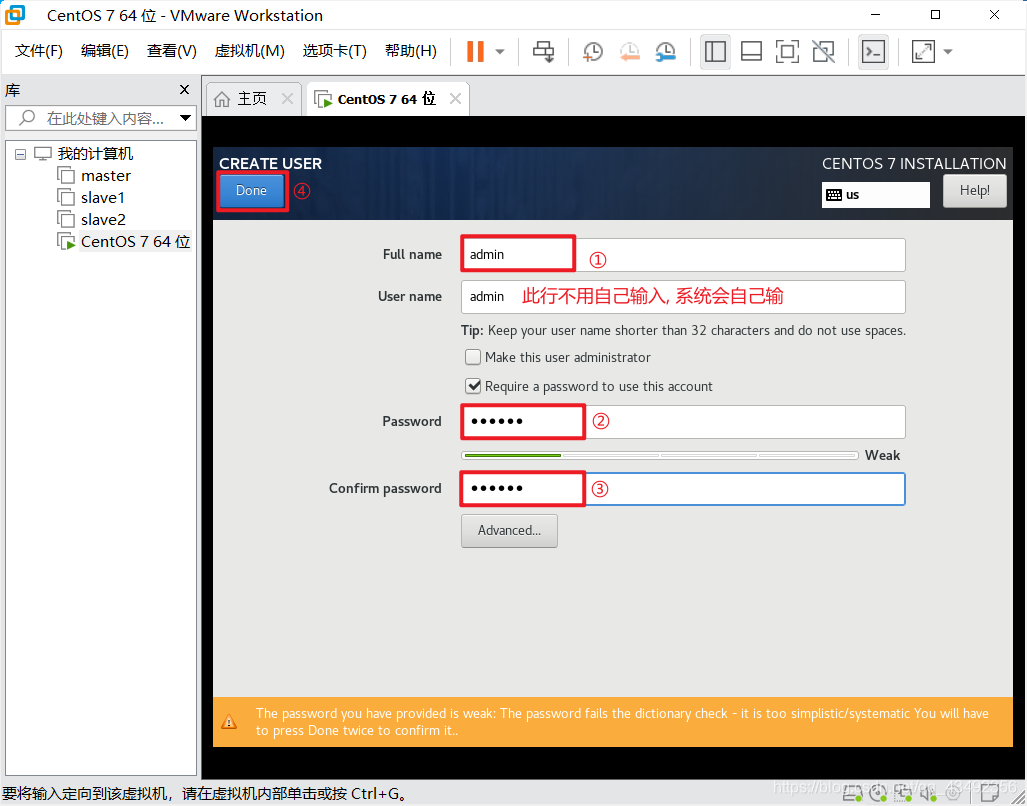This screenshot has height=806, width=1027.
Task: Click the password strength bar
Action: tap(660, 455)
